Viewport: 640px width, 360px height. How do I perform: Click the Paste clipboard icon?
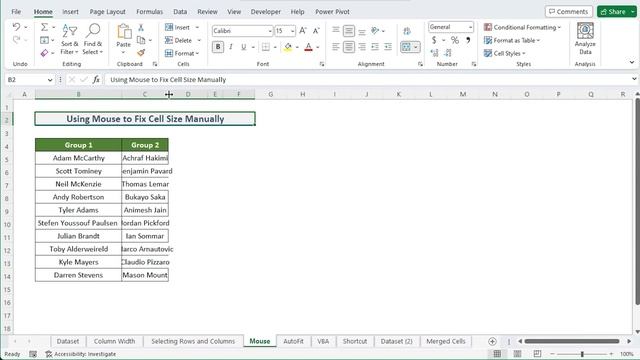tap(124, 32)
